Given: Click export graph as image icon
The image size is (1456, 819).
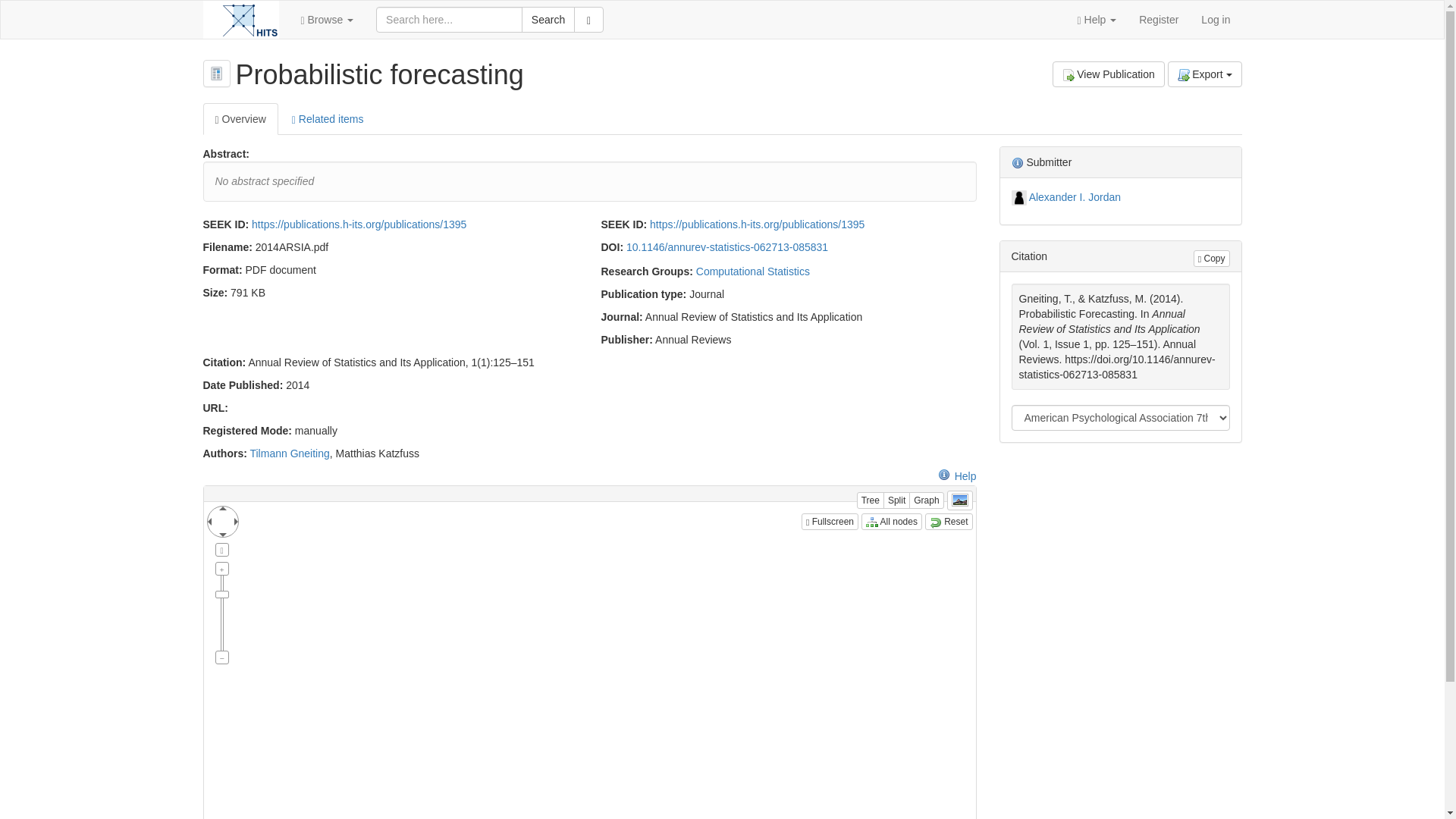Looking at the screenshot, I should click(x=959, y=500).
